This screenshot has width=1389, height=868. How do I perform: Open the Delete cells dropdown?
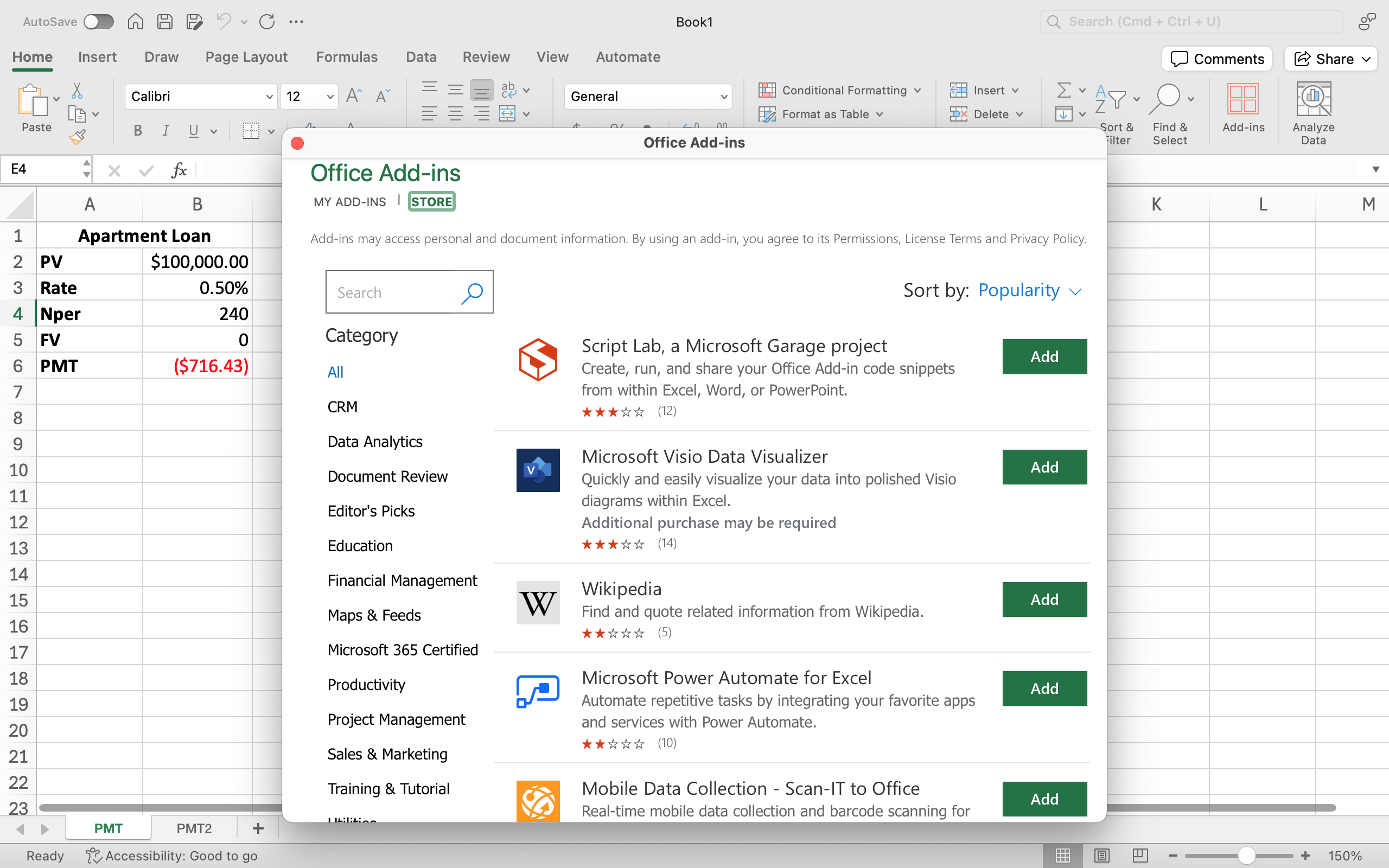point(986,114)
